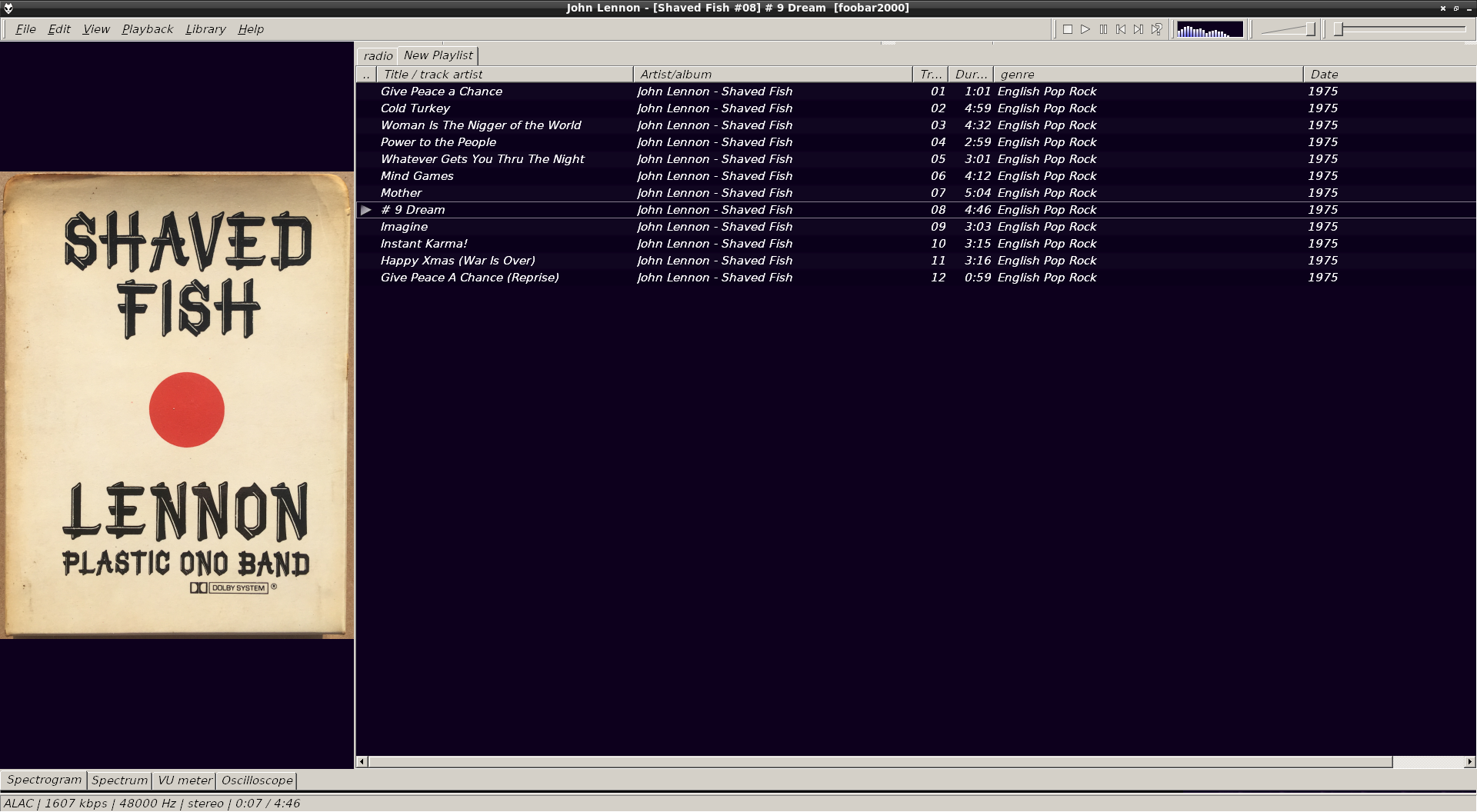Click the mini spectrum visualization in toolbar
Viewport: 1477px width, 812px height.
pyautogui.click(x=1209, y=29)
